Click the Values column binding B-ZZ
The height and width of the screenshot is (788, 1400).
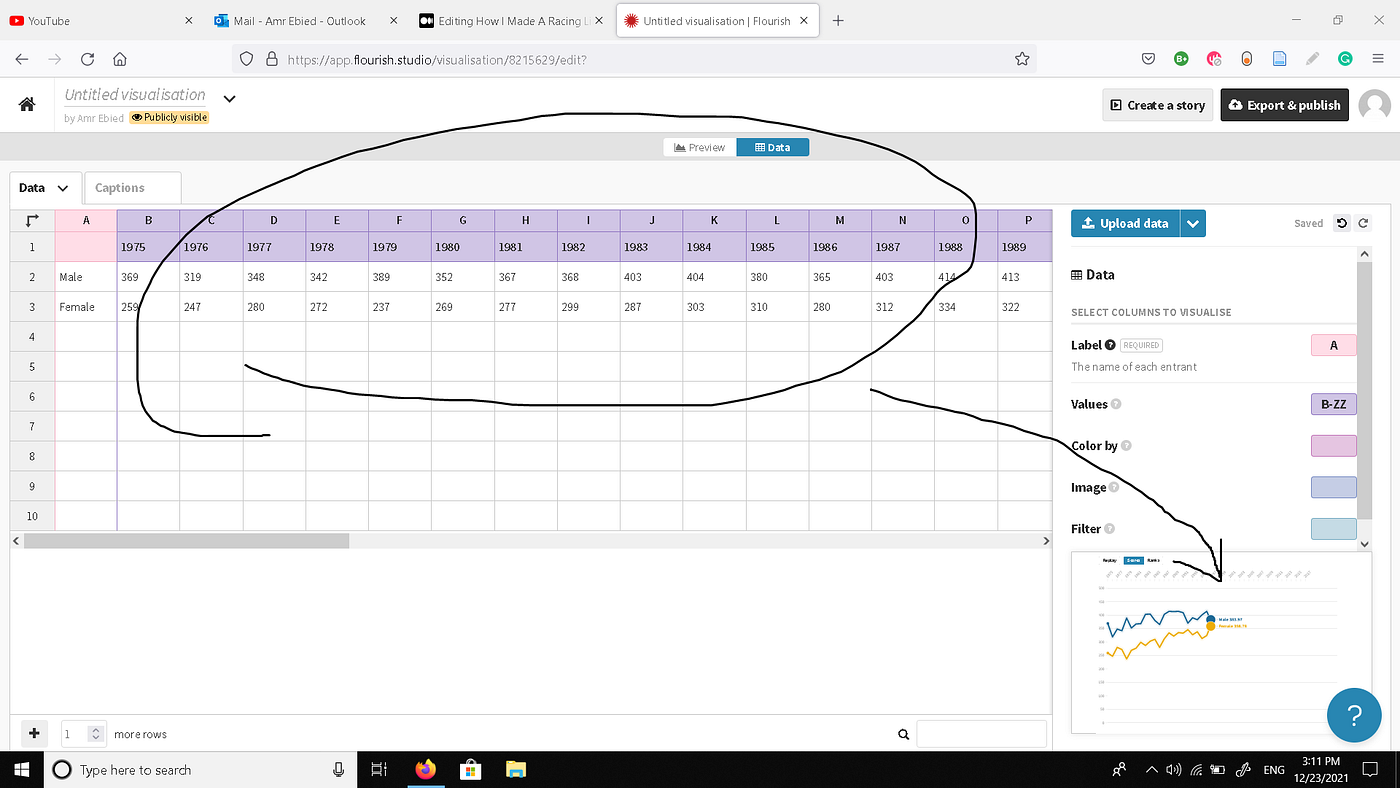coord(1333,404)
